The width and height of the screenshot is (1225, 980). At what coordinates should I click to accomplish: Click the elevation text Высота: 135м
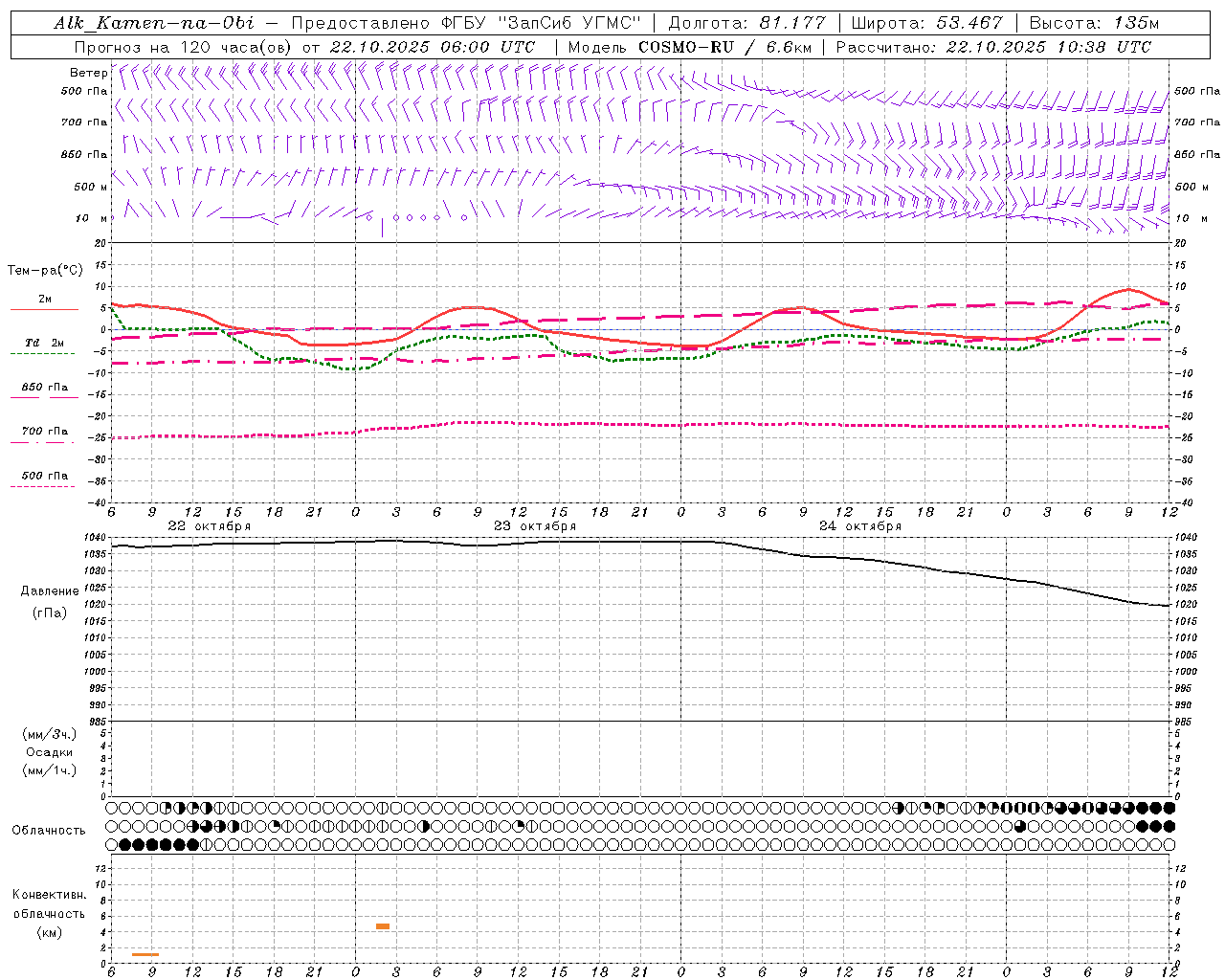coord(1093,23)
